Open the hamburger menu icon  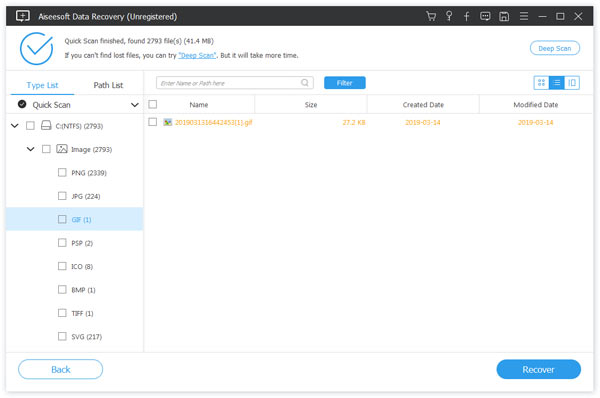[x=524, y=16]
